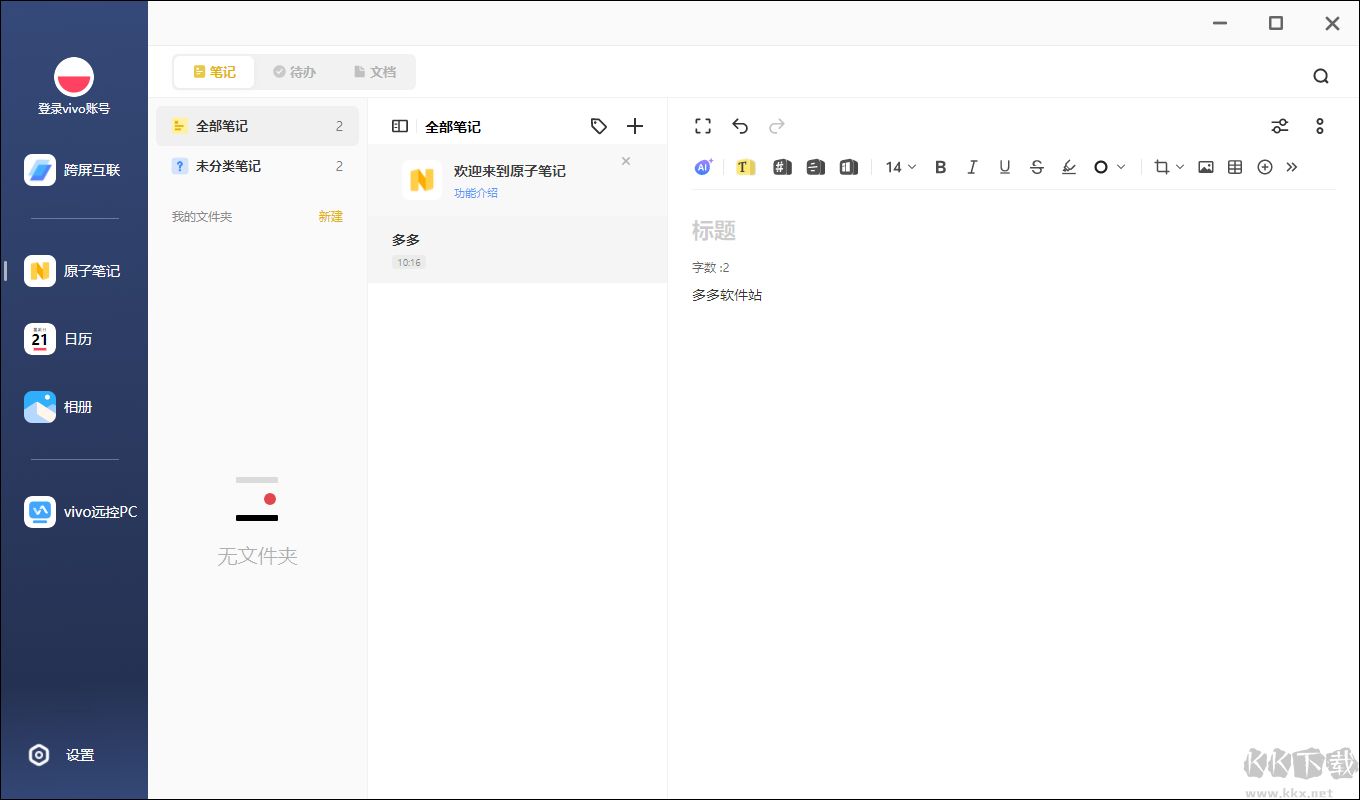The image size is (1360, 800).
Task: Select the column layout style icon
Action: [x=848, y=167]
